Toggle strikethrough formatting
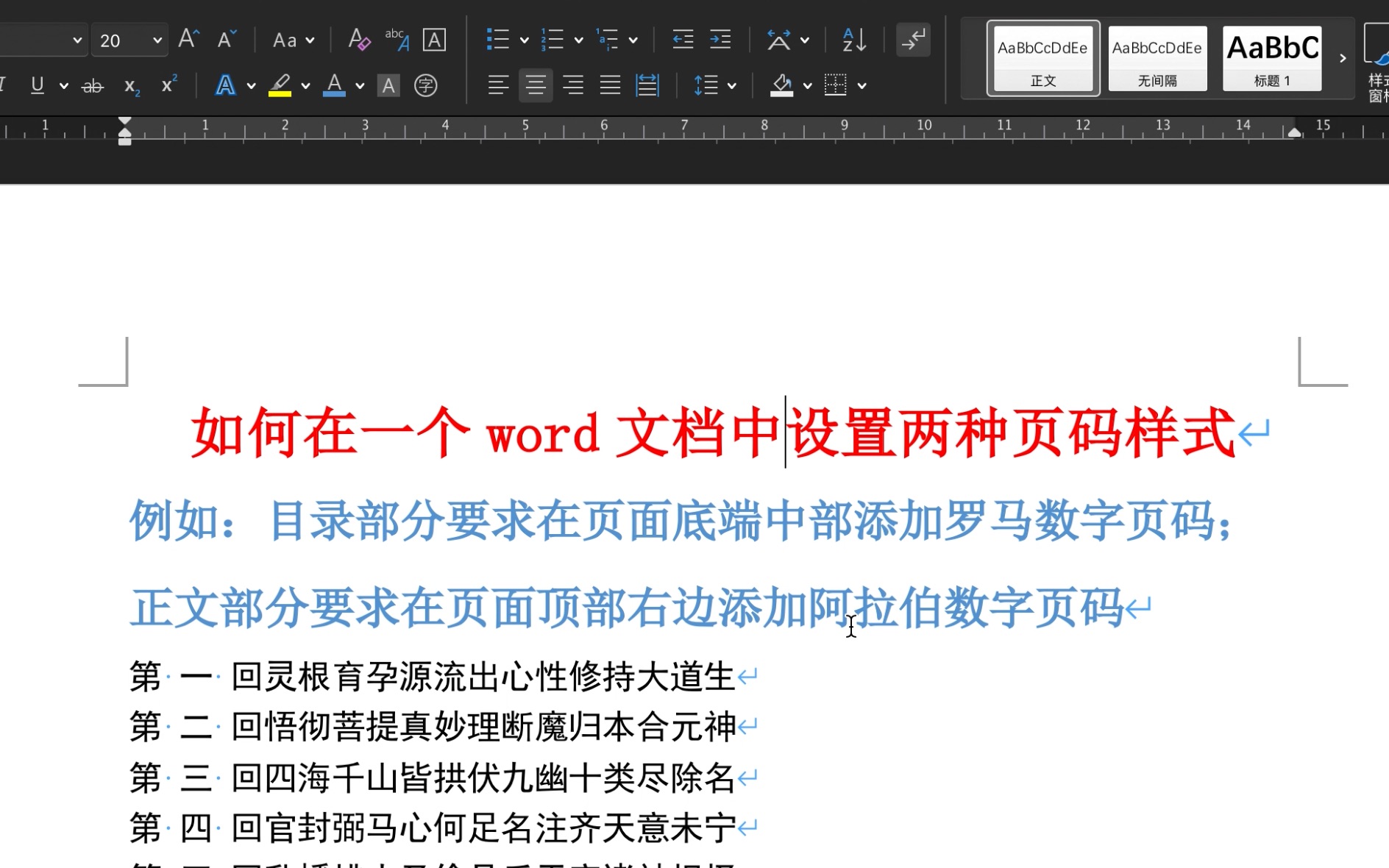 coord(92,86)
